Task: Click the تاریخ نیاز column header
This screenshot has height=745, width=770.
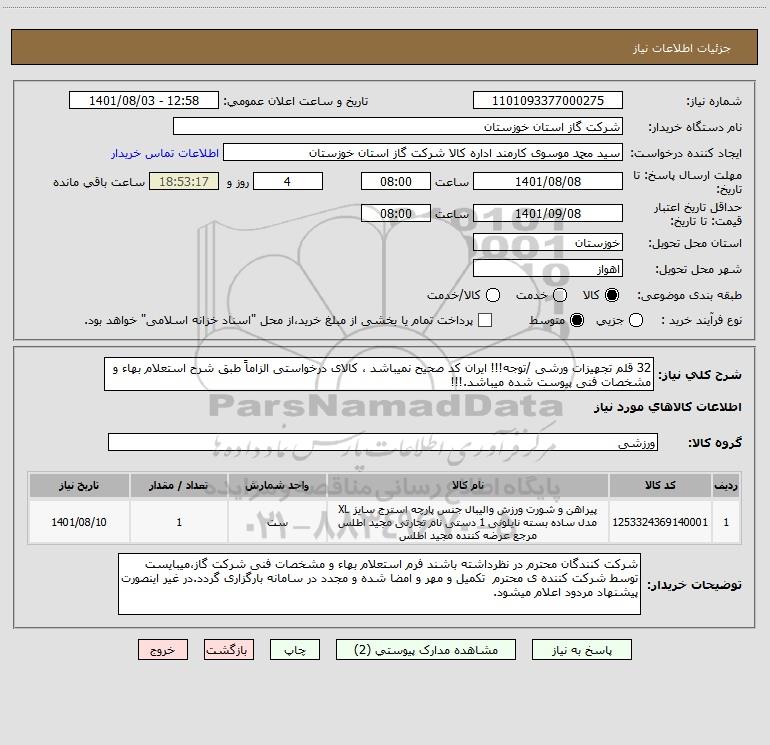Action: [x=79, y=485]
